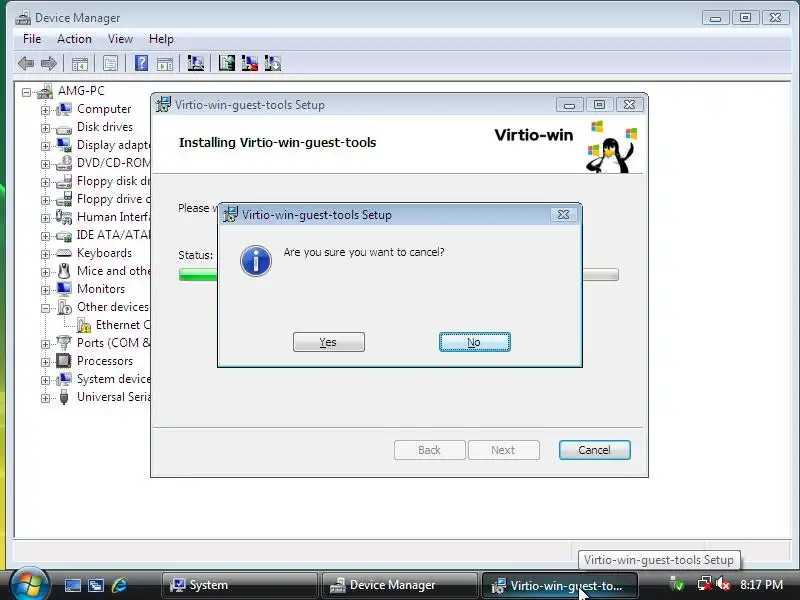Viewport: 800px width, 600px height.
Task: Expand the Processors node
Action: (45, 362)
